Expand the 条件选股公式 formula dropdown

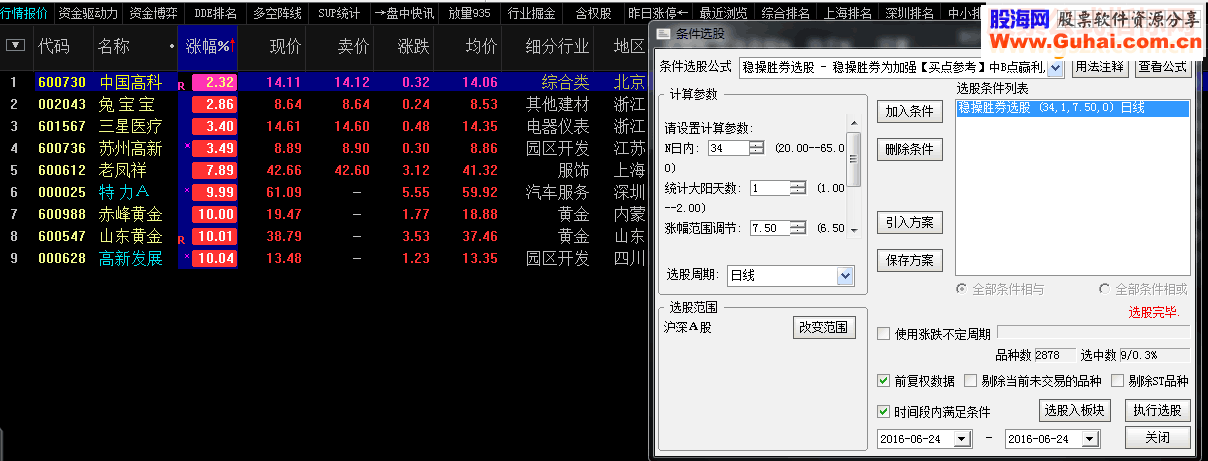click(1056, 68)
